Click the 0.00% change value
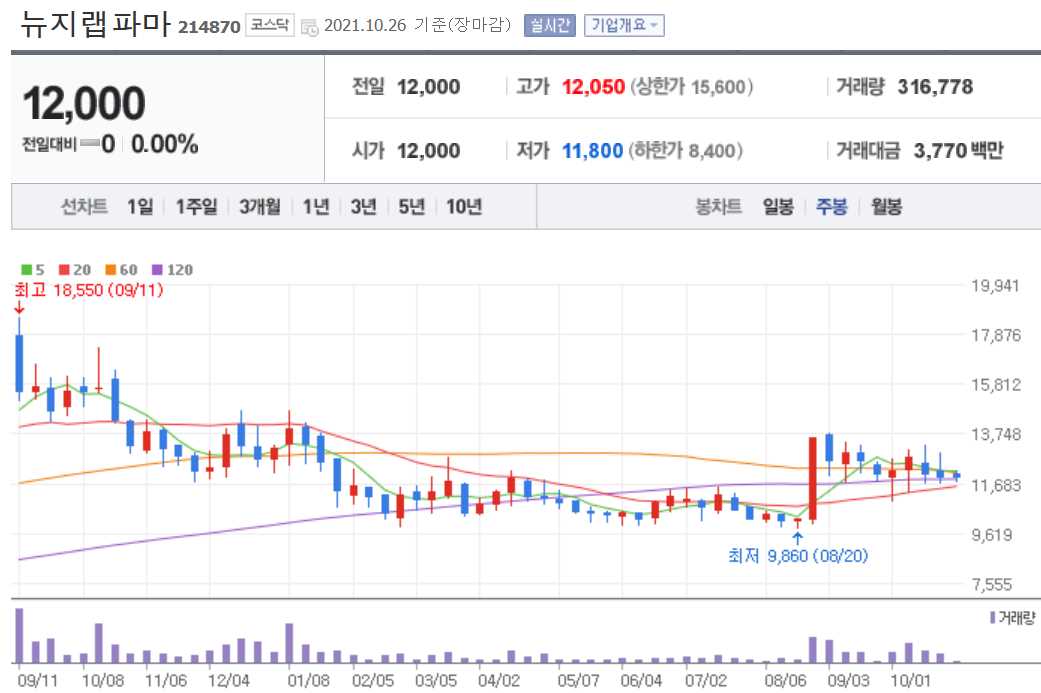The image size is (1041, 693). click(x=165, y=144)
